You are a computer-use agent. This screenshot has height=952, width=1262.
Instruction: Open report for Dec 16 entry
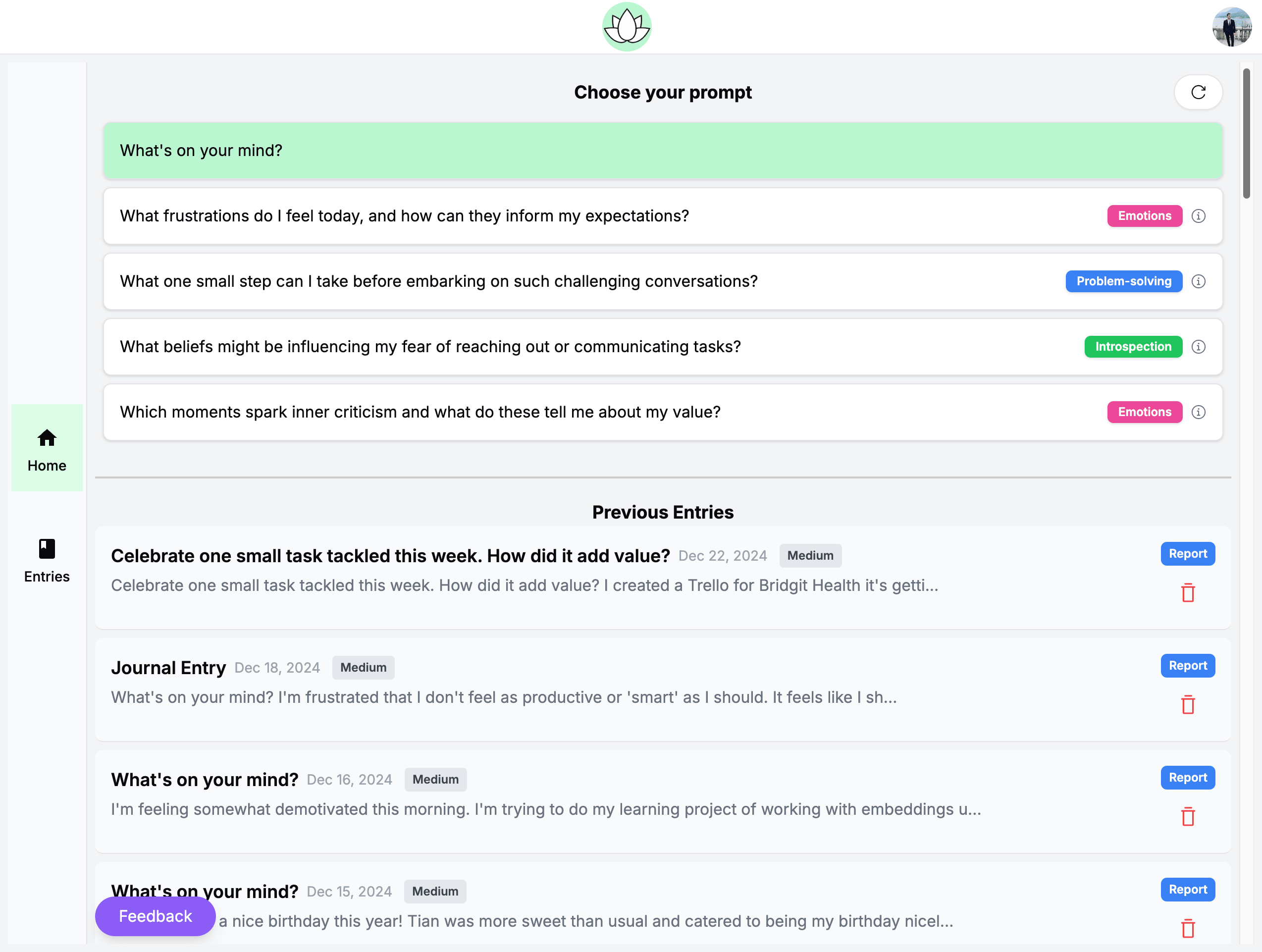(1188, 778)
